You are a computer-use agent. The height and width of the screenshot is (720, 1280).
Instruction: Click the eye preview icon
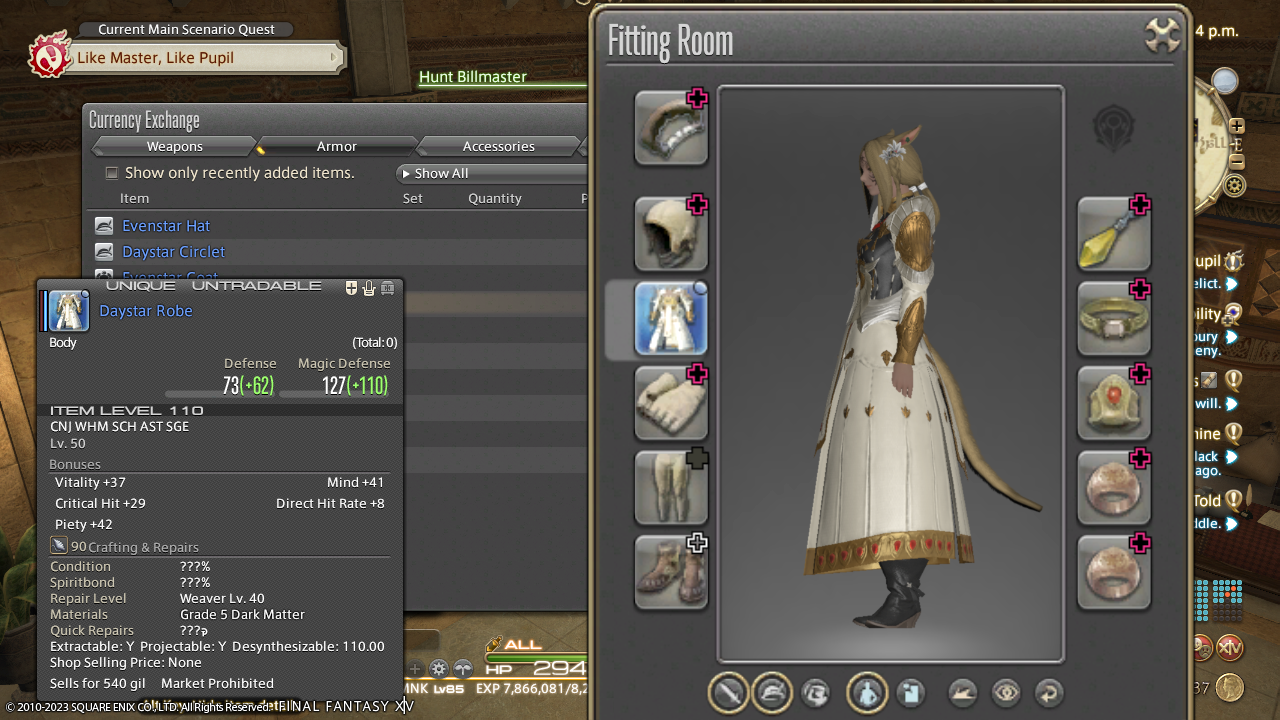coord(1006,693)
